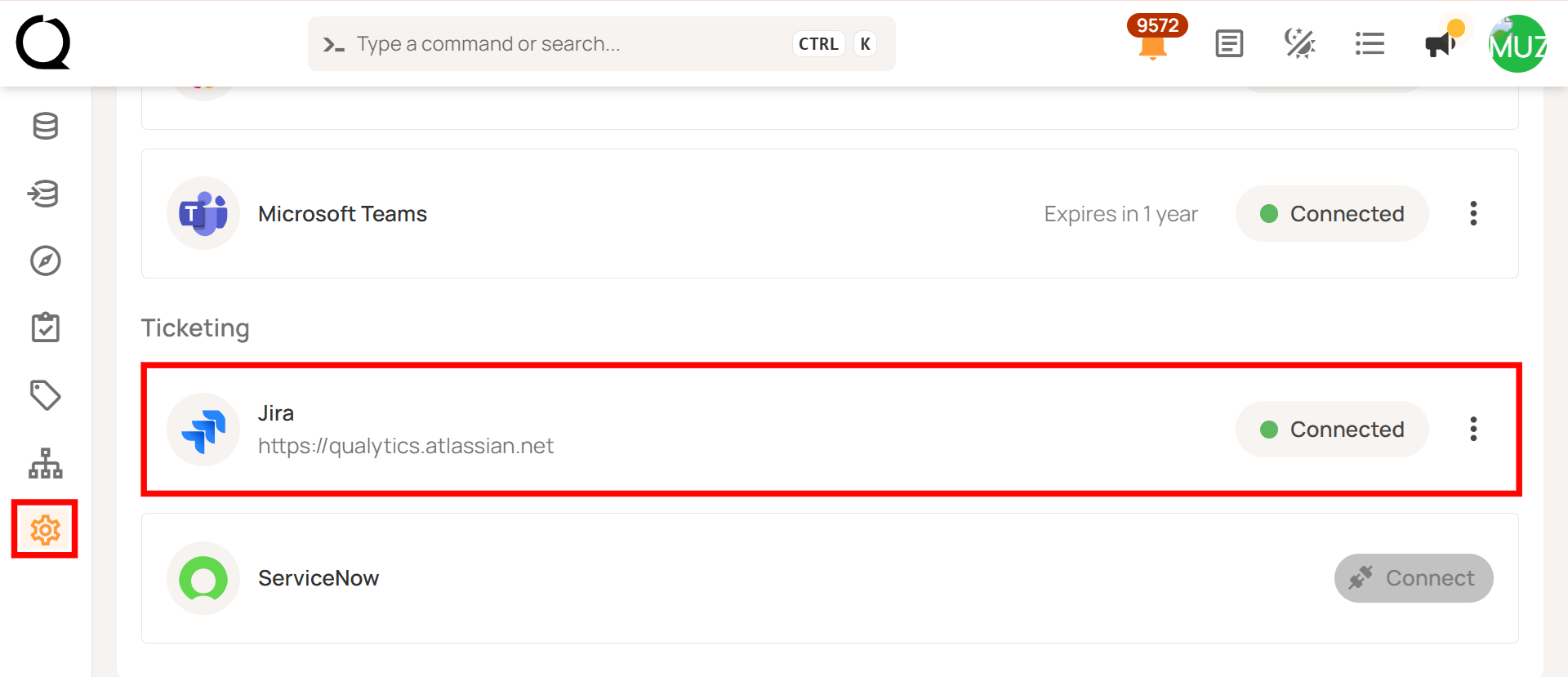This screenshot has width=1568, height=677.
Task: Open the Checks clipboard icon in sidebar
Action: click(x=45, y=327)
